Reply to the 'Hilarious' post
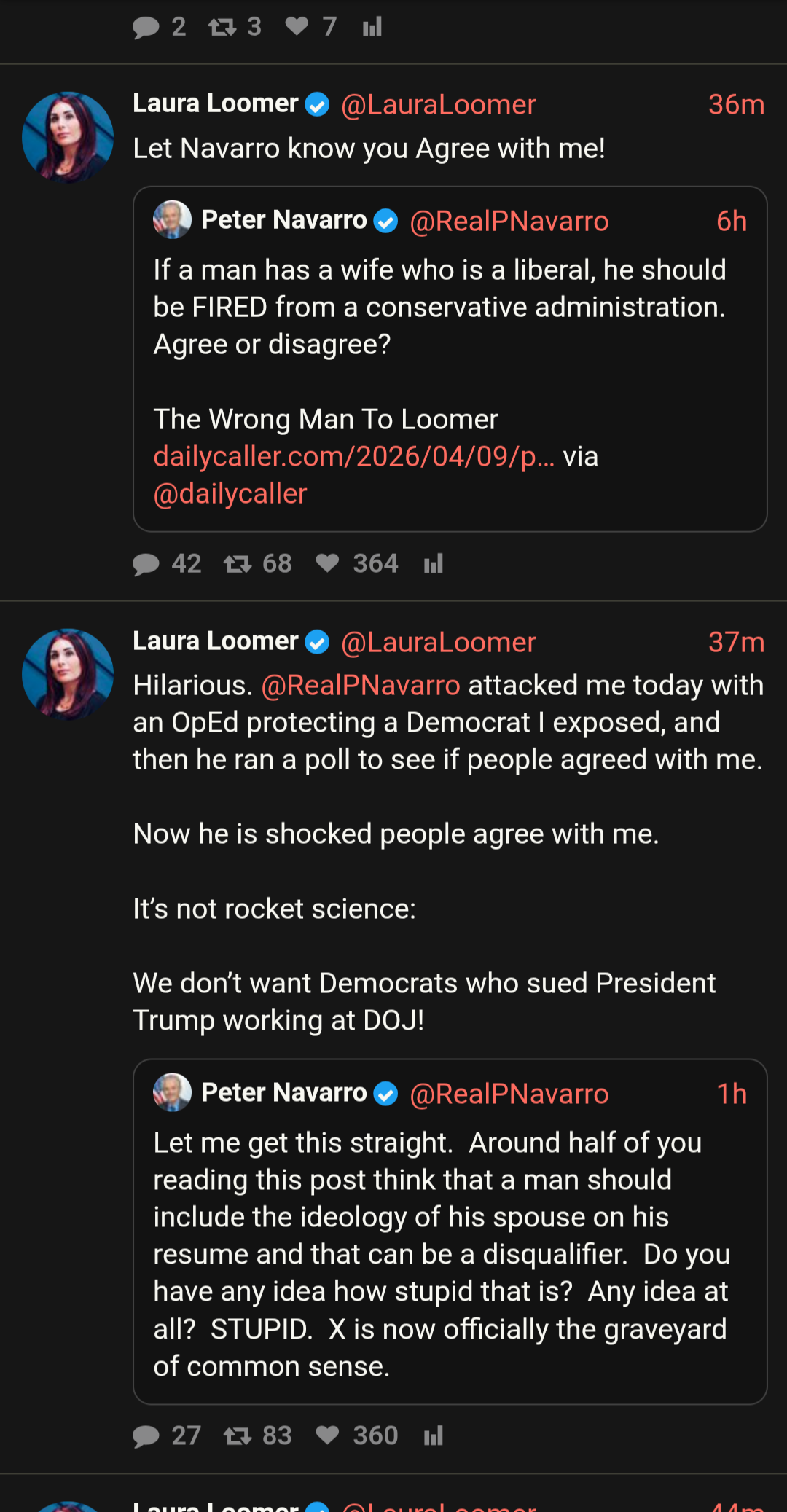This screenshot has height=1512, width=787. coord(146,1436)
